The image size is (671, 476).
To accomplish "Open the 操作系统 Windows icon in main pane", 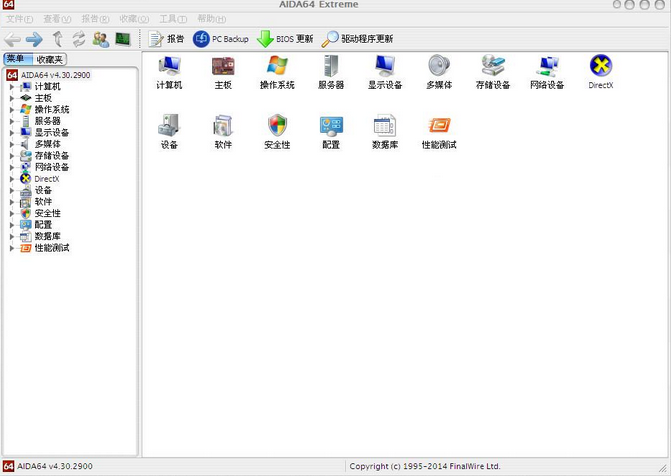I will (x=277, y=72).
